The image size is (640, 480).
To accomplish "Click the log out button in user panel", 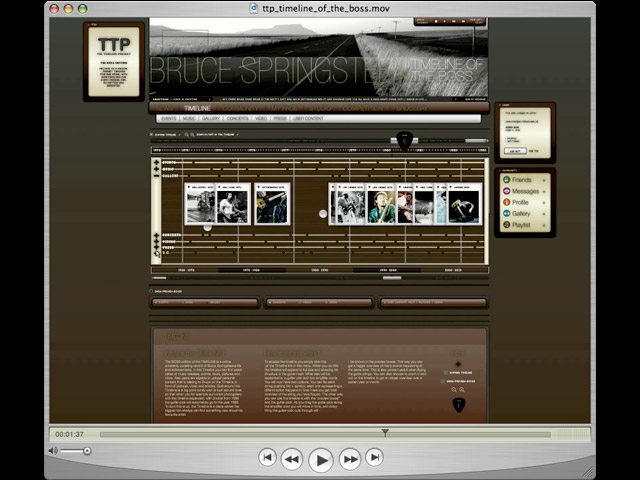I will [x=515, y=151].
